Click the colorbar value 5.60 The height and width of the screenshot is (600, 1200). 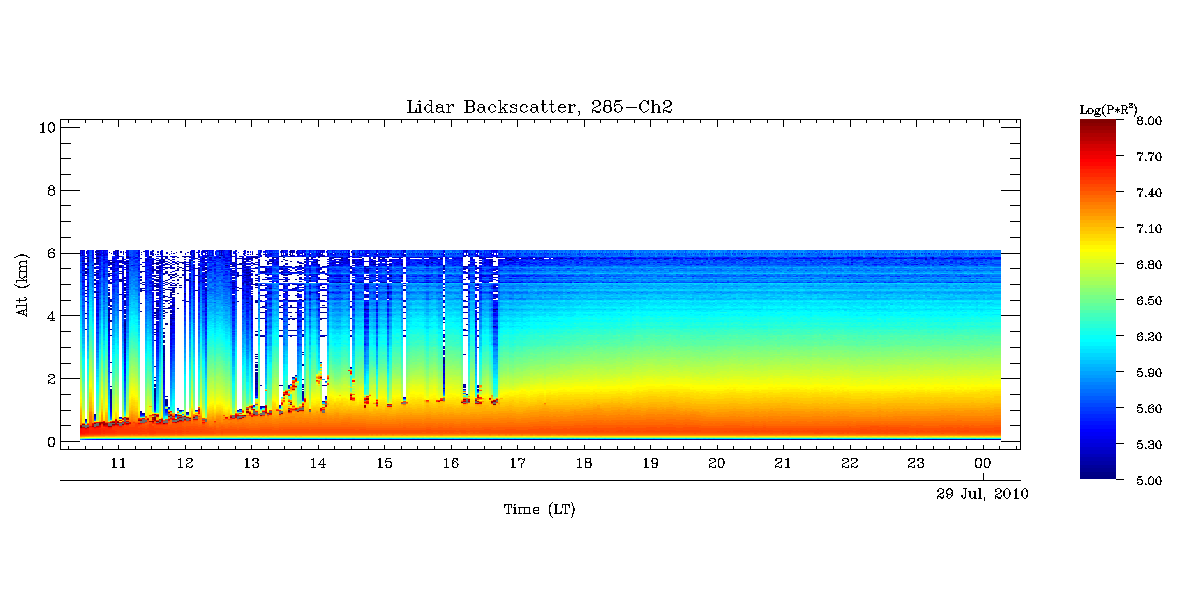1149,408
